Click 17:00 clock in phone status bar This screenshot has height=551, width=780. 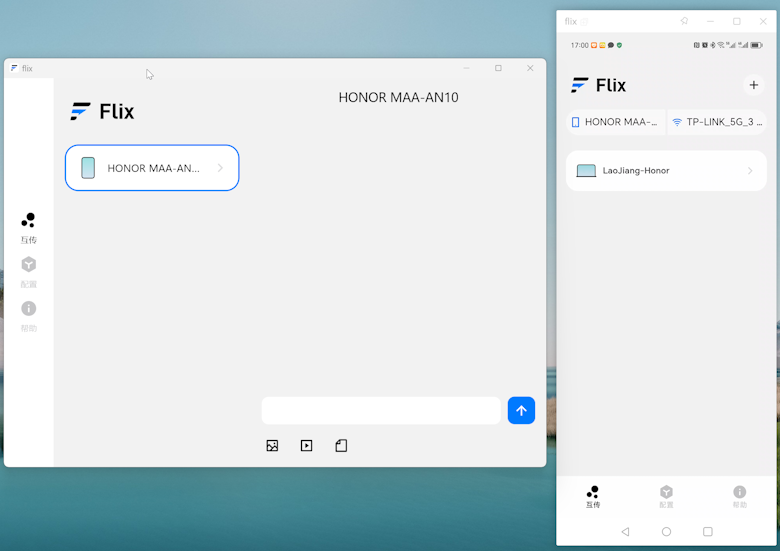coord(580,45)
